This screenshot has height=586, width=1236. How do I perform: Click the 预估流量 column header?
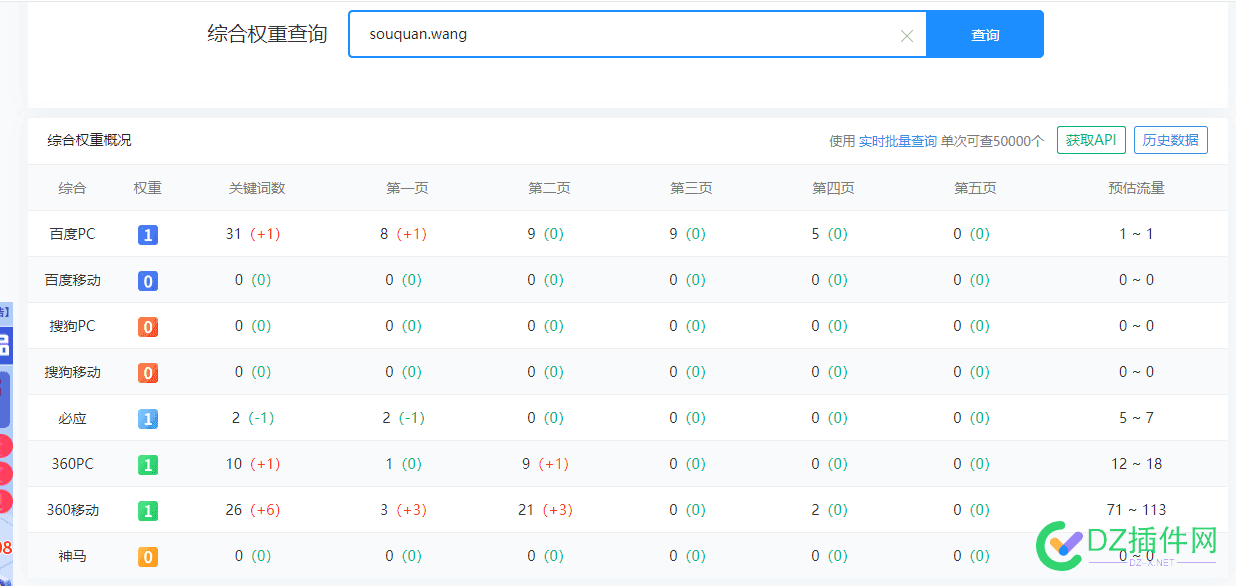(1136, 187)
